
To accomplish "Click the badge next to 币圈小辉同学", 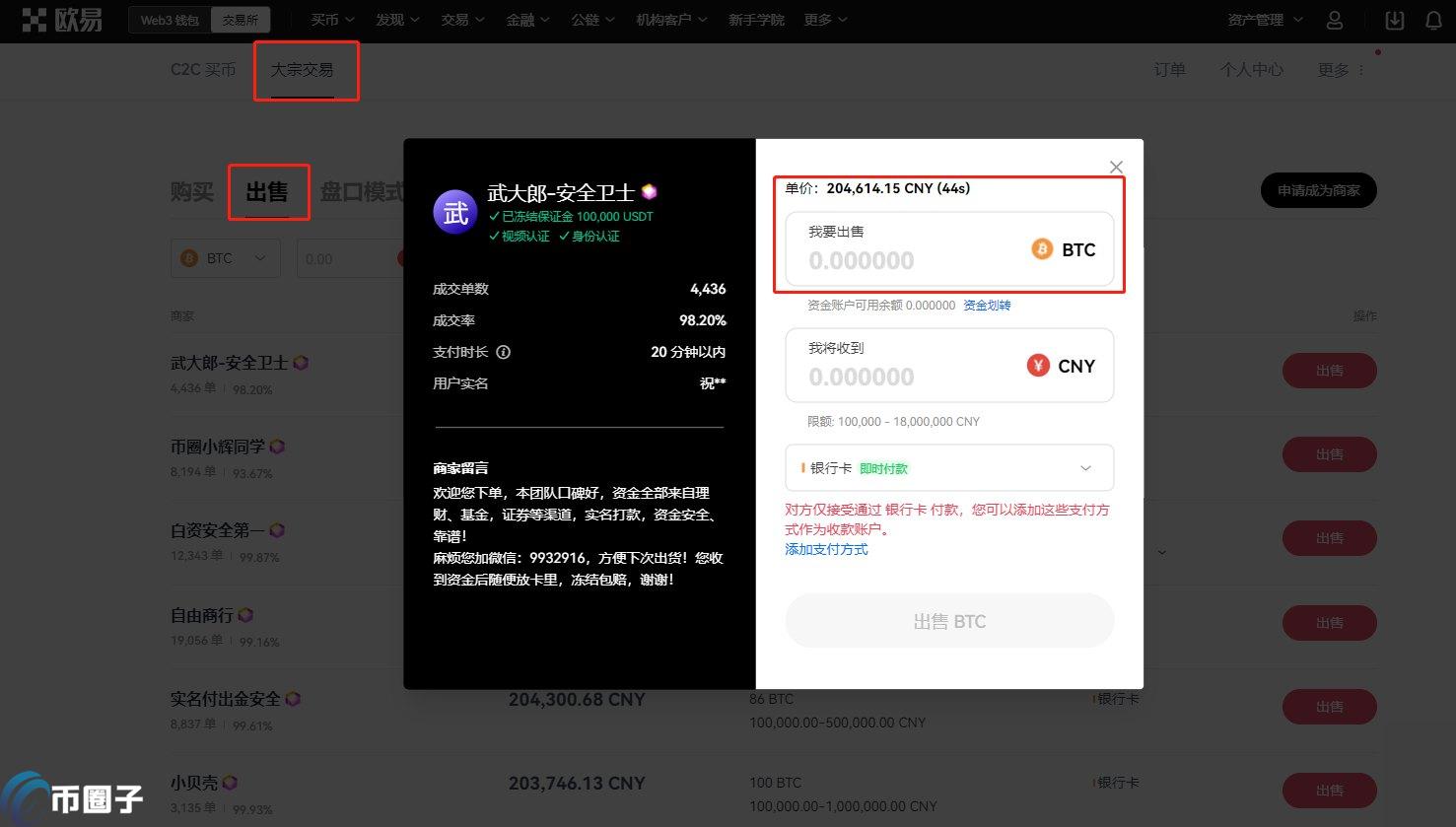I will (x=277, y=447).
